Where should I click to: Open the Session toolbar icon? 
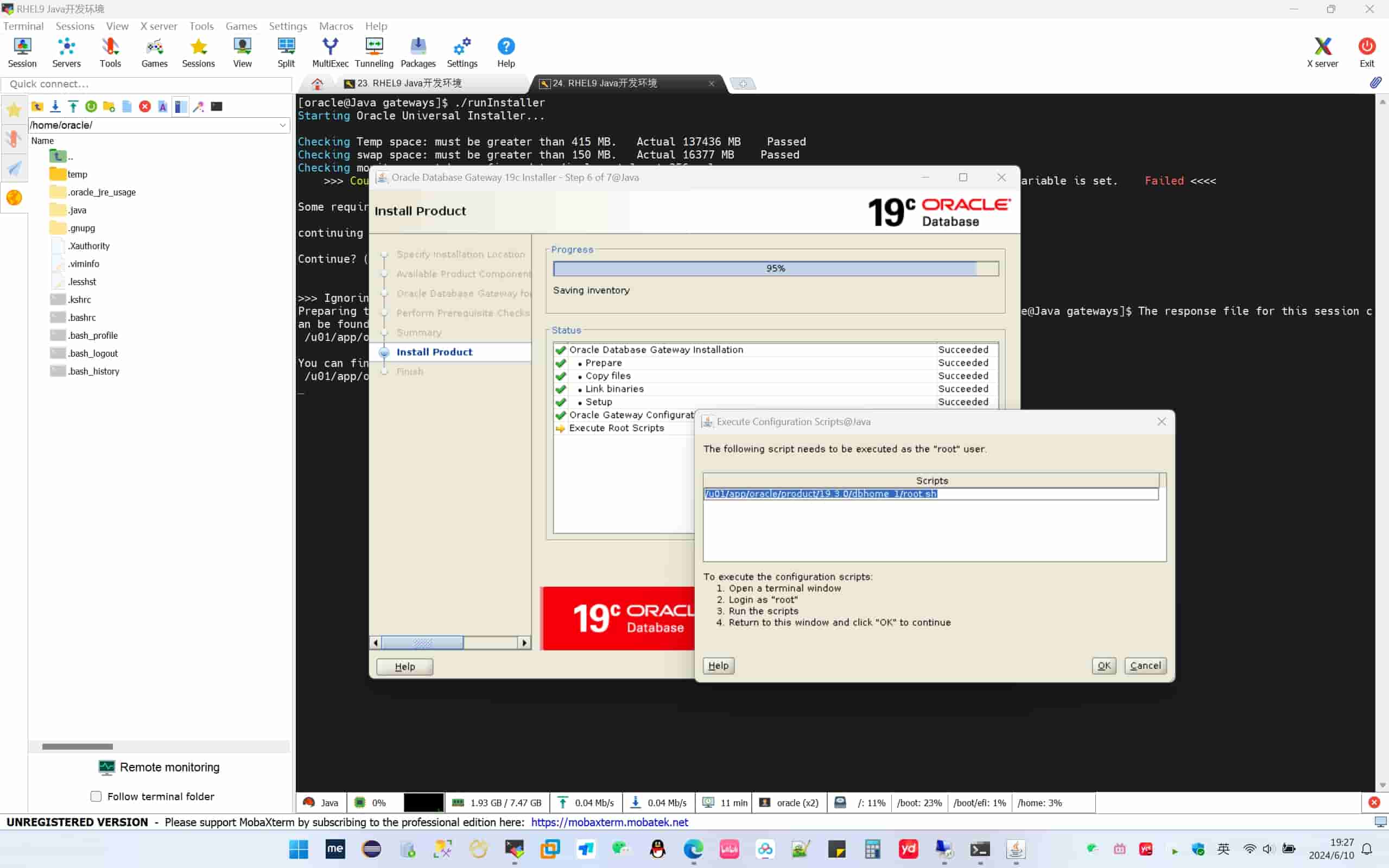point(22,52)
